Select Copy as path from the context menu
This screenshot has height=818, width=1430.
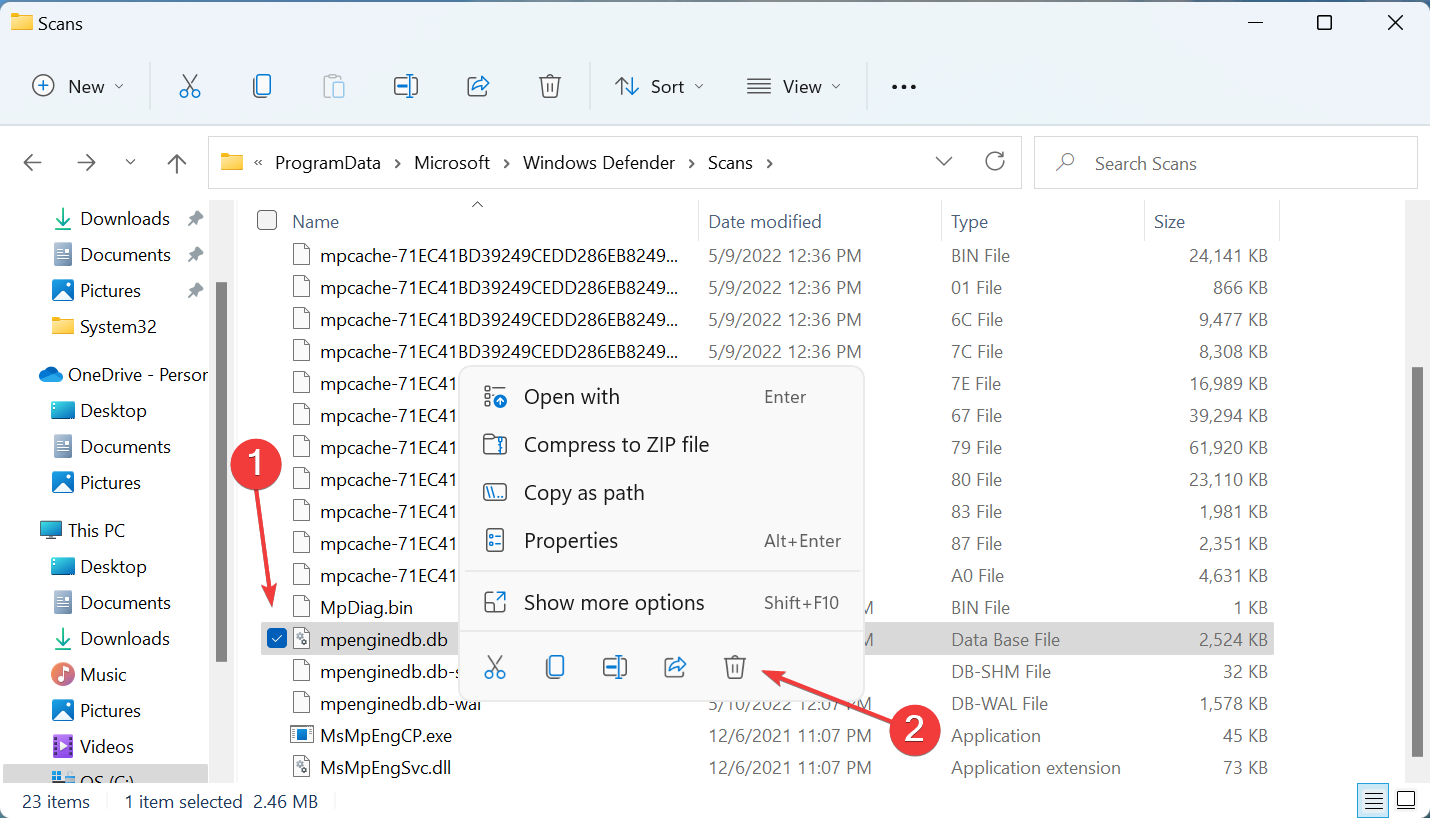584,492
